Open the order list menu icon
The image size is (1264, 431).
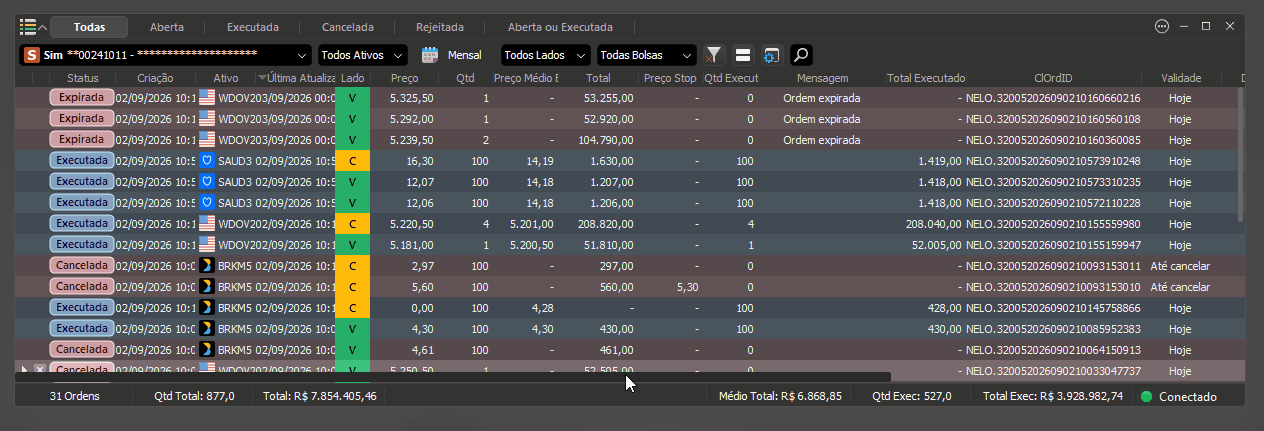[x=28, y=27]
